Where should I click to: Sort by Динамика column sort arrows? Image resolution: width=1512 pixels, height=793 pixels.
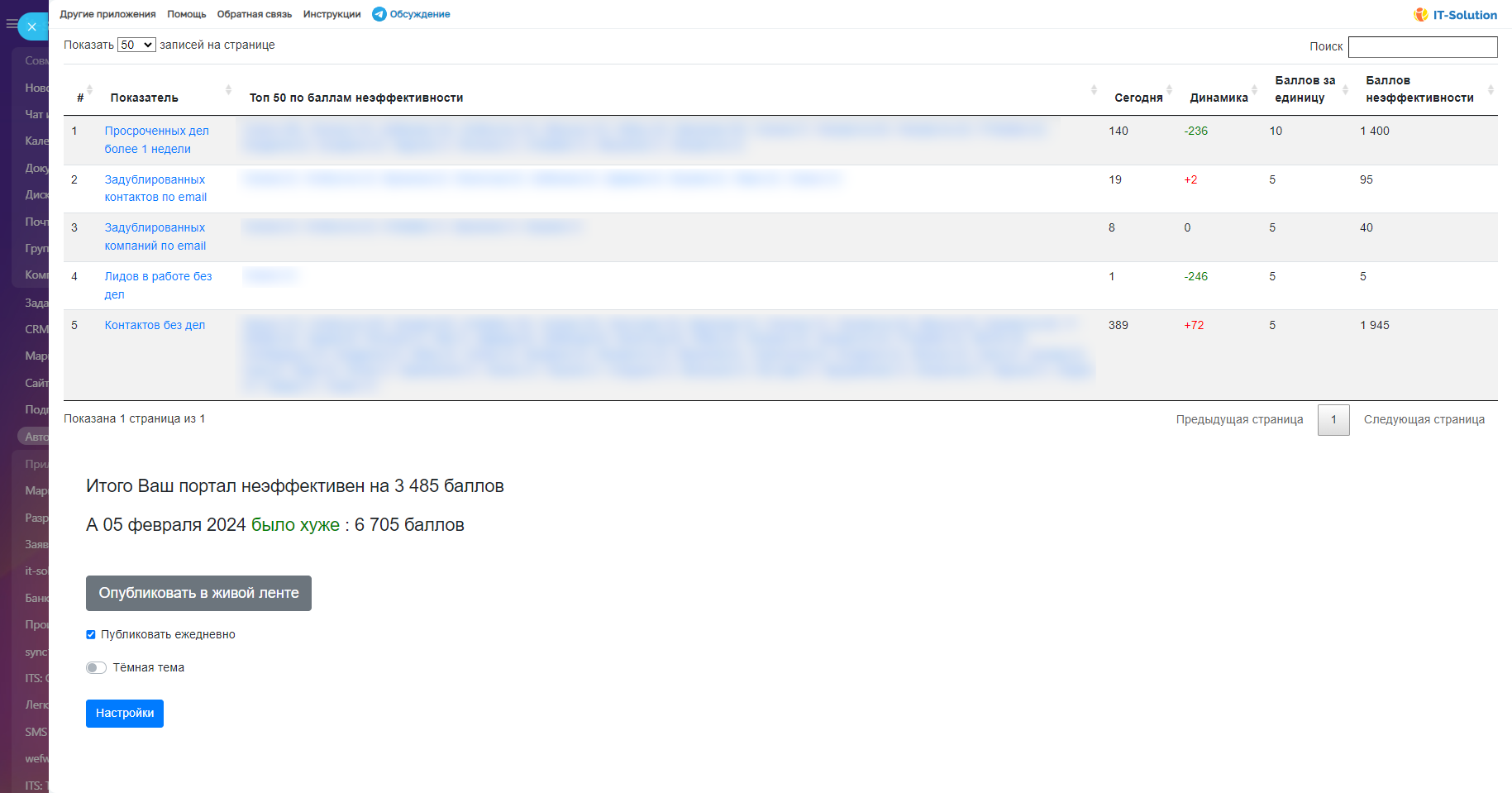tap(1254, 89)
